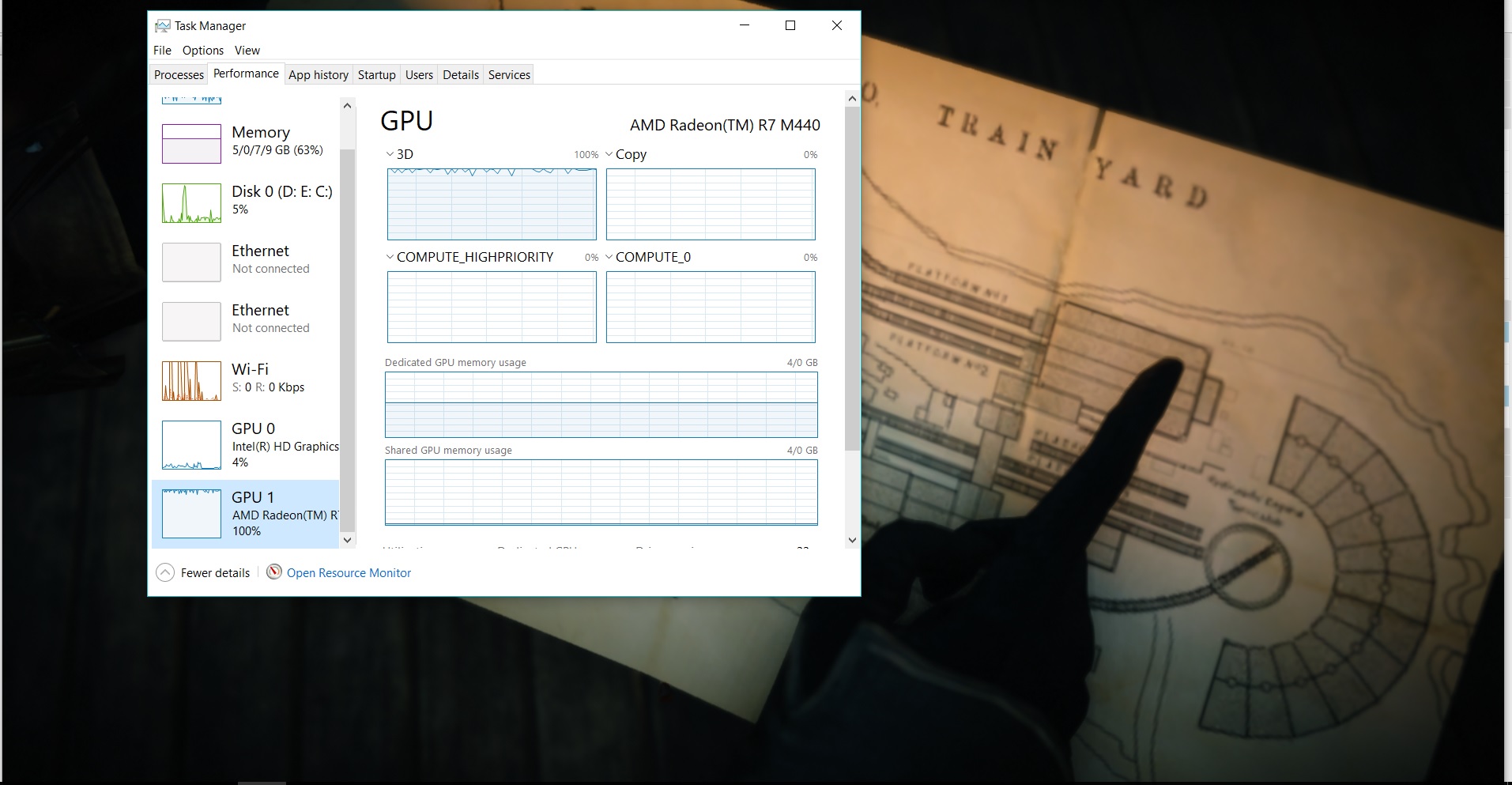Select the Performance tab

pyautogui.click(x=246, y=74)
